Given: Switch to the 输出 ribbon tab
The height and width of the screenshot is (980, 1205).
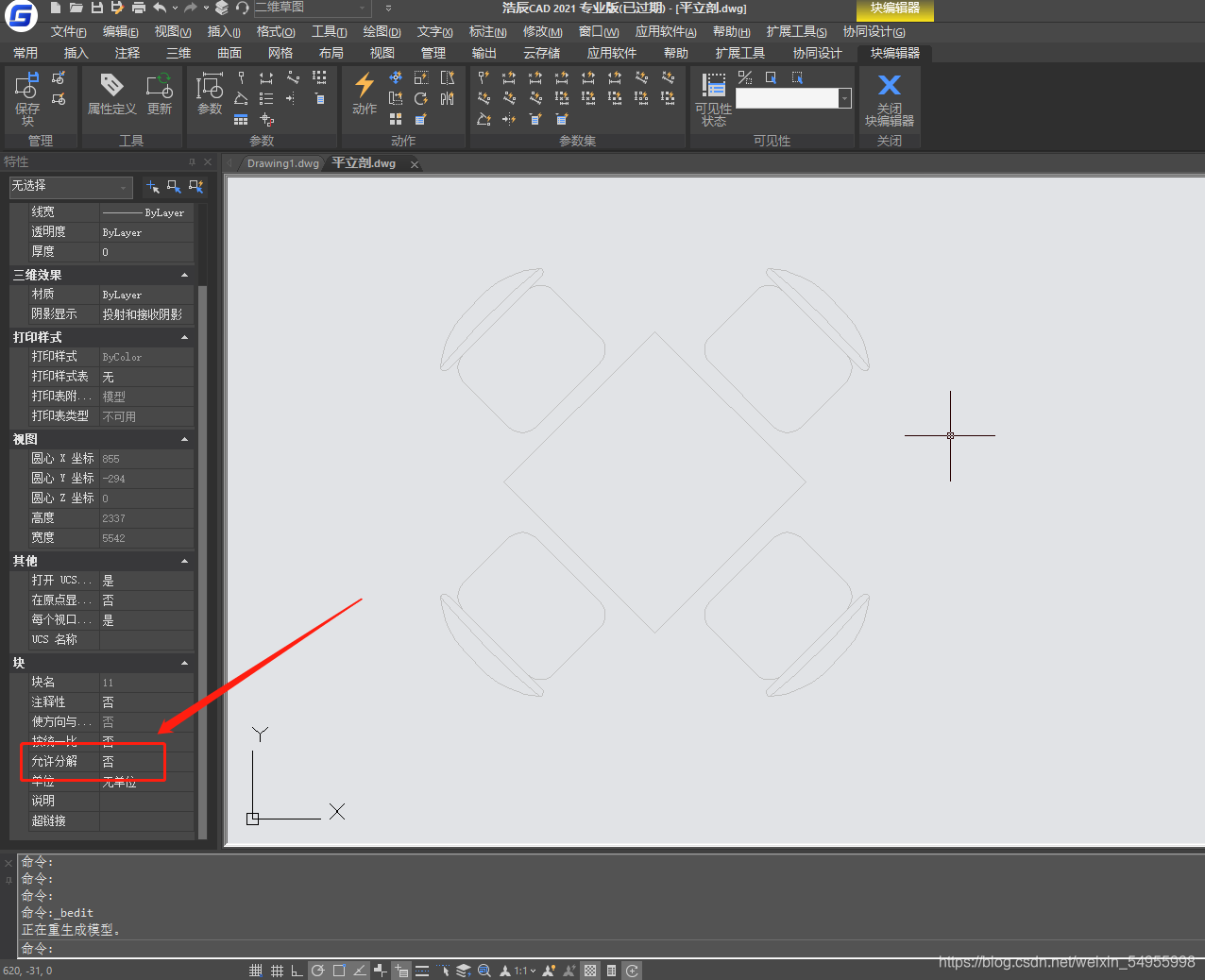Looking at the screenshot, I should coord(484,53).
